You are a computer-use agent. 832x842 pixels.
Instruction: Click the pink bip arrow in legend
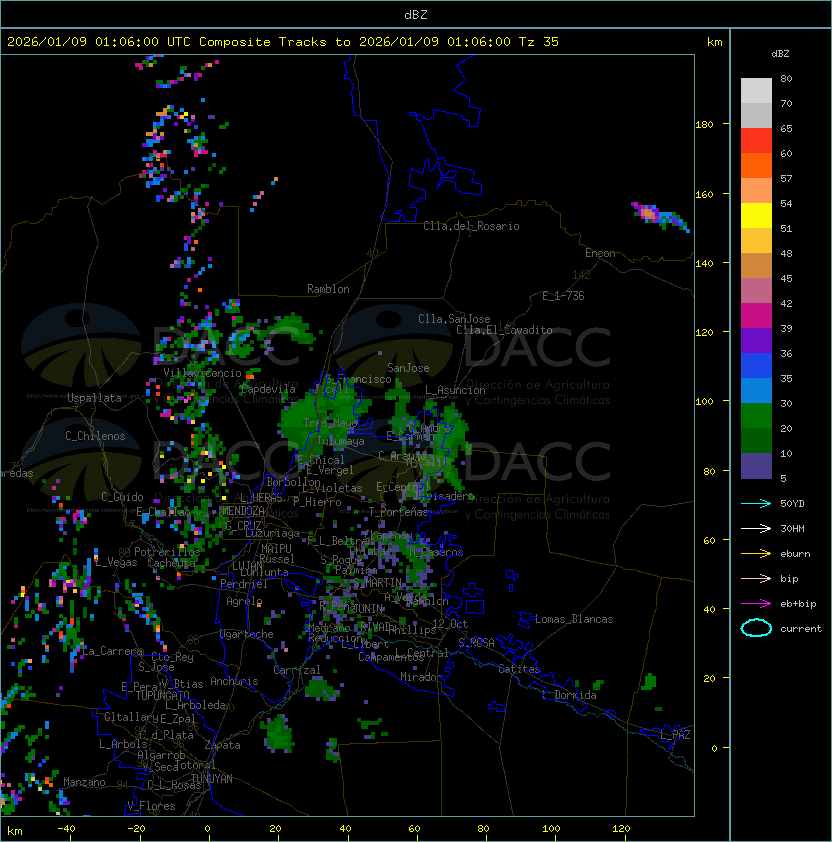[x=756, y=578]
